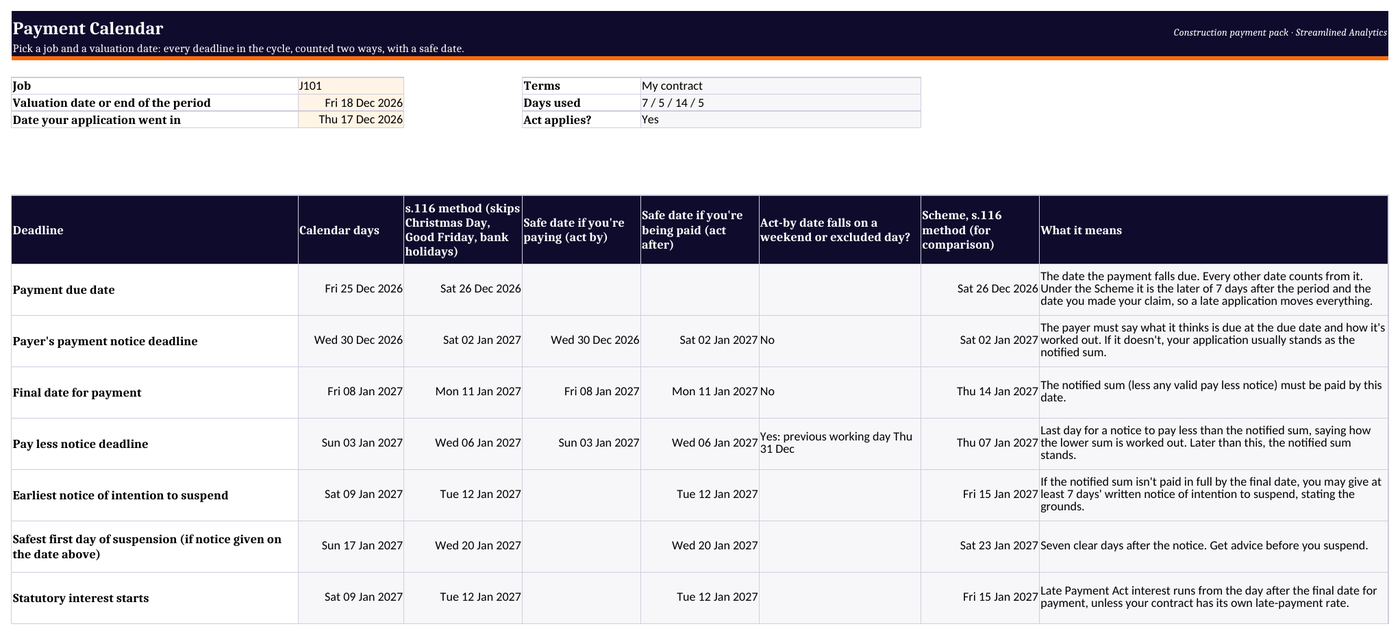Screen dimensions: 1400x635
Task: Click 'Safe date if you're being paid' header
Action: pos(700,230)
